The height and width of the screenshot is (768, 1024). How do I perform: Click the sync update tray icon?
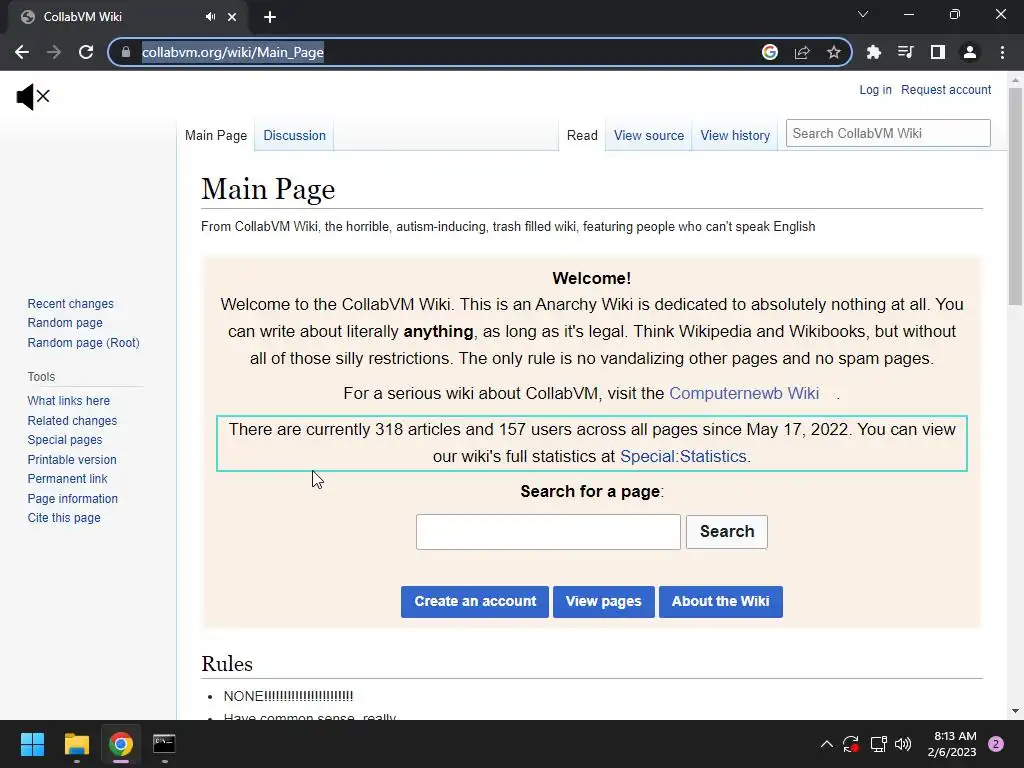[851, 744]
